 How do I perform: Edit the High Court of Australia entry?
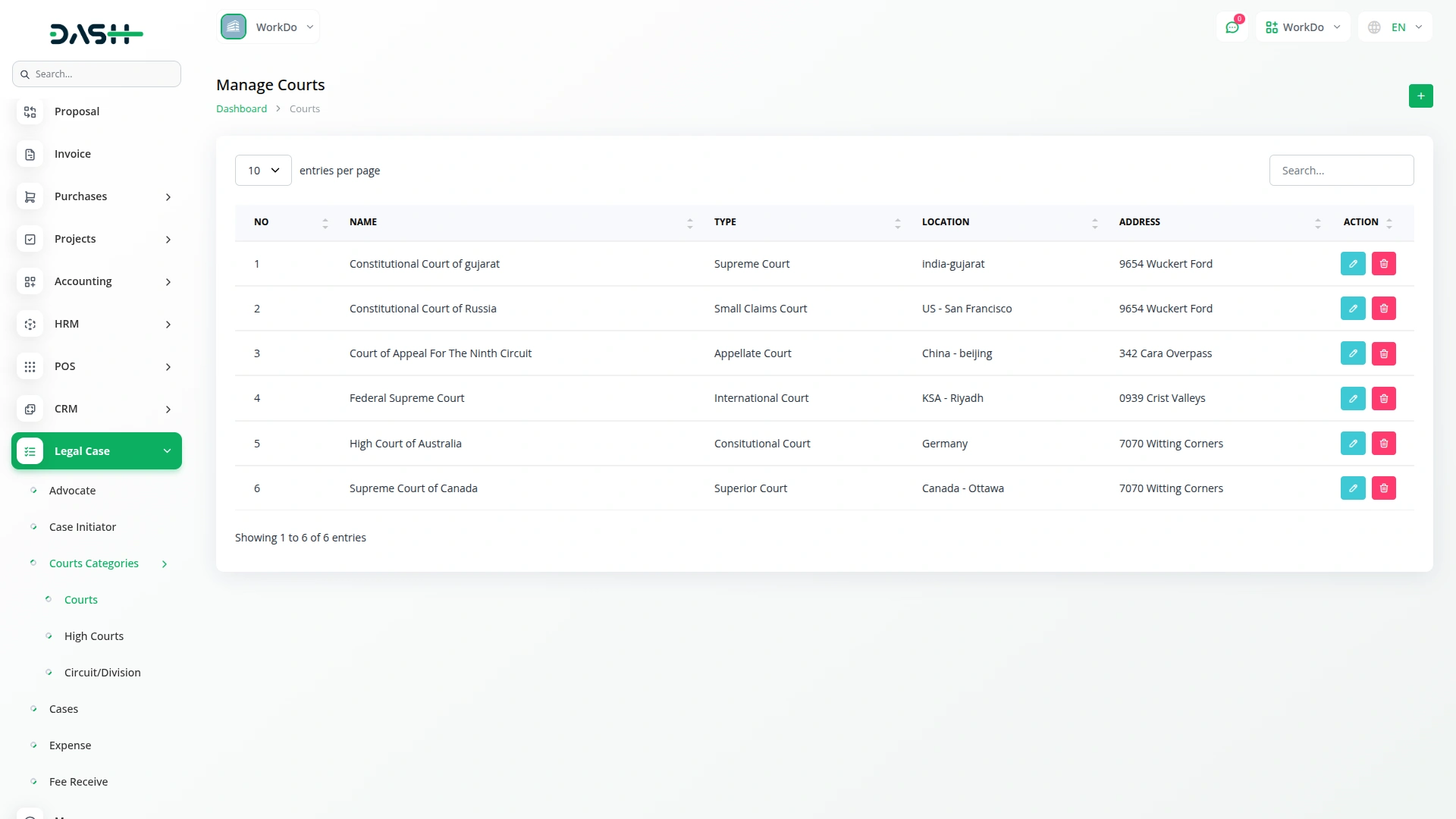(1353, 444)
